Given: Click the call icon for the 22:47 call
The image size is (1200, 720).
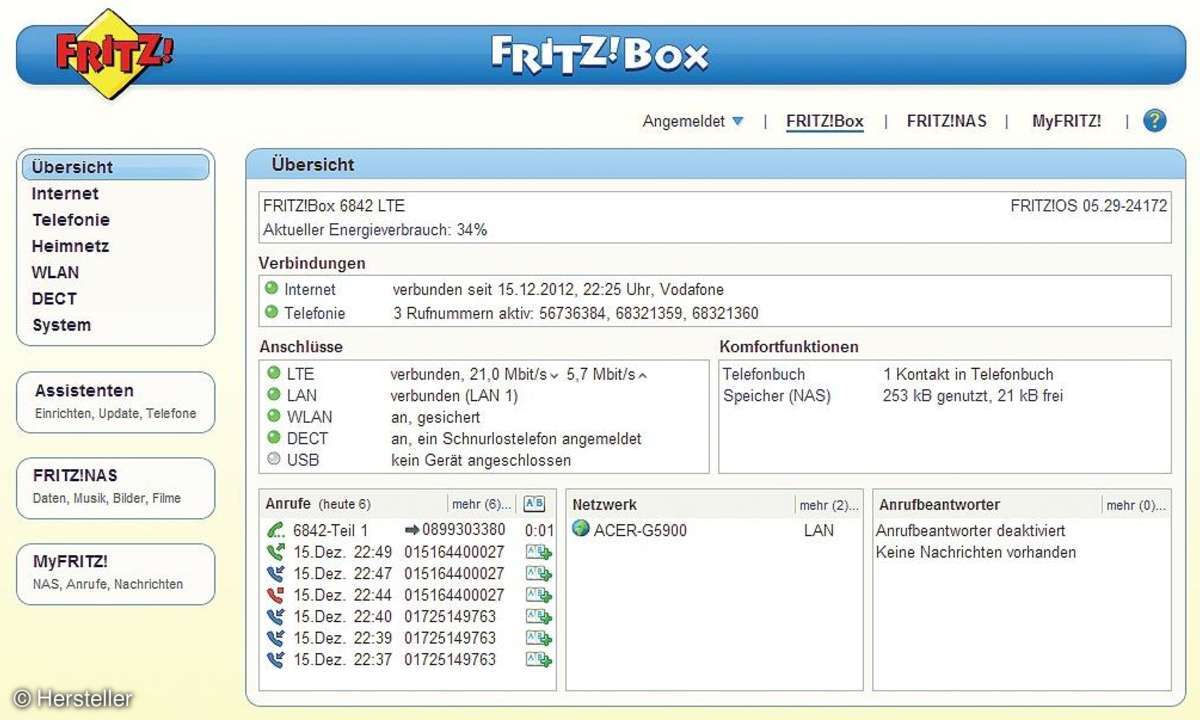Looking at the screenshot, I should tap(276, 574).
